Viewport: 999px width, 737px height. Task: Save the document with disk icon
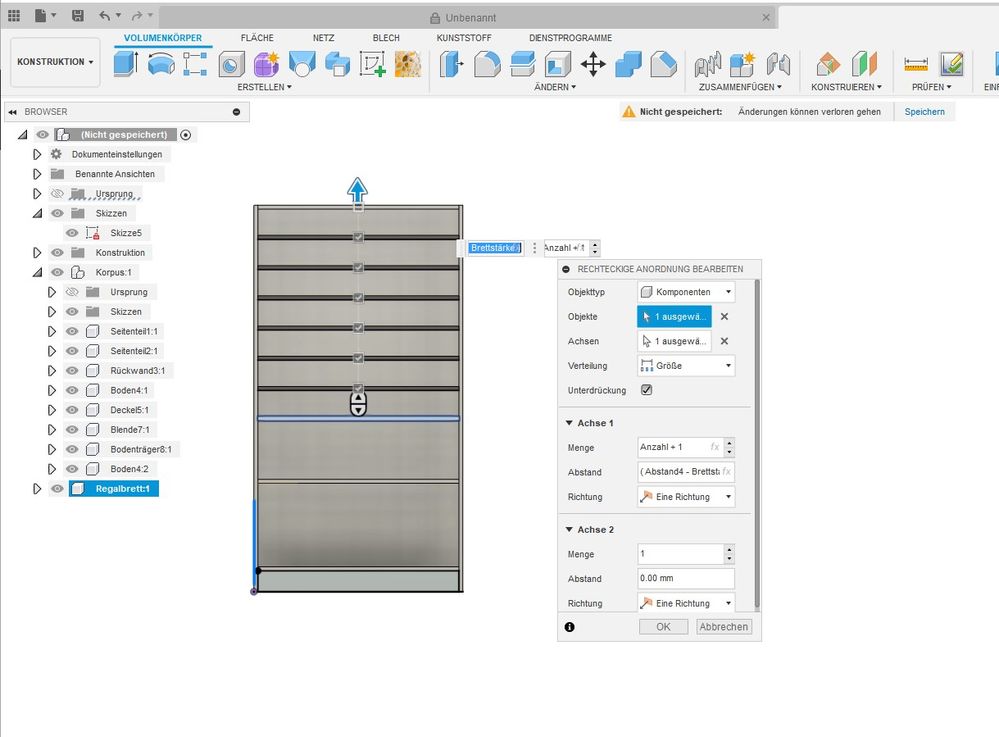pyautogui.click(x=77, y=15)
